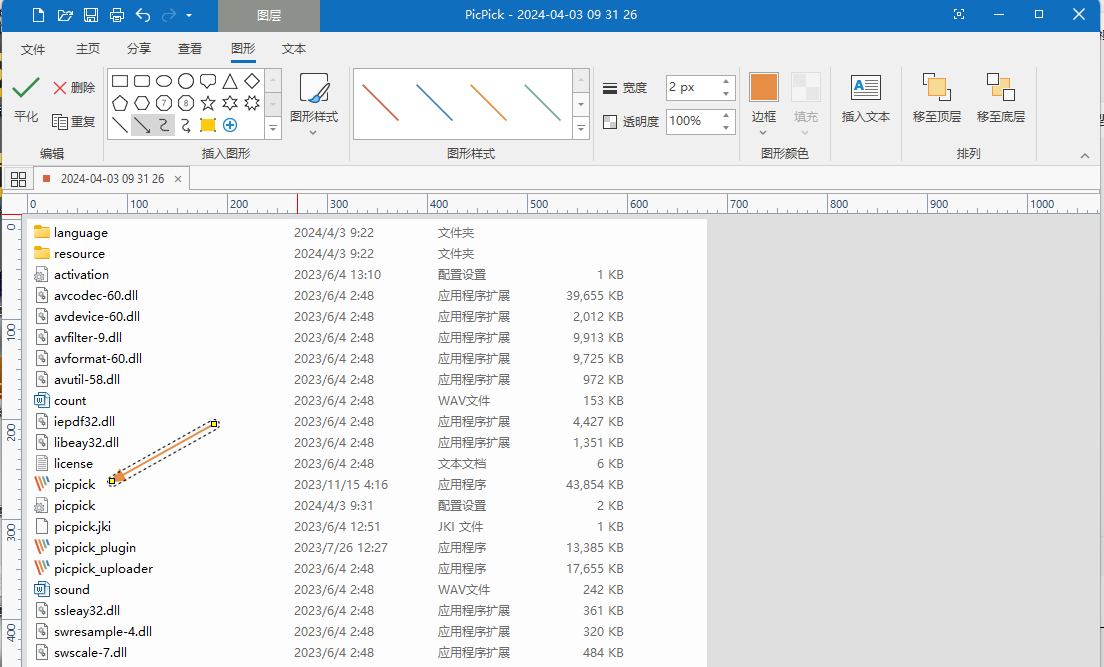Screen dimensions: 1104x667
Task: Select the pentagon shape
Action: coord(120,104)
